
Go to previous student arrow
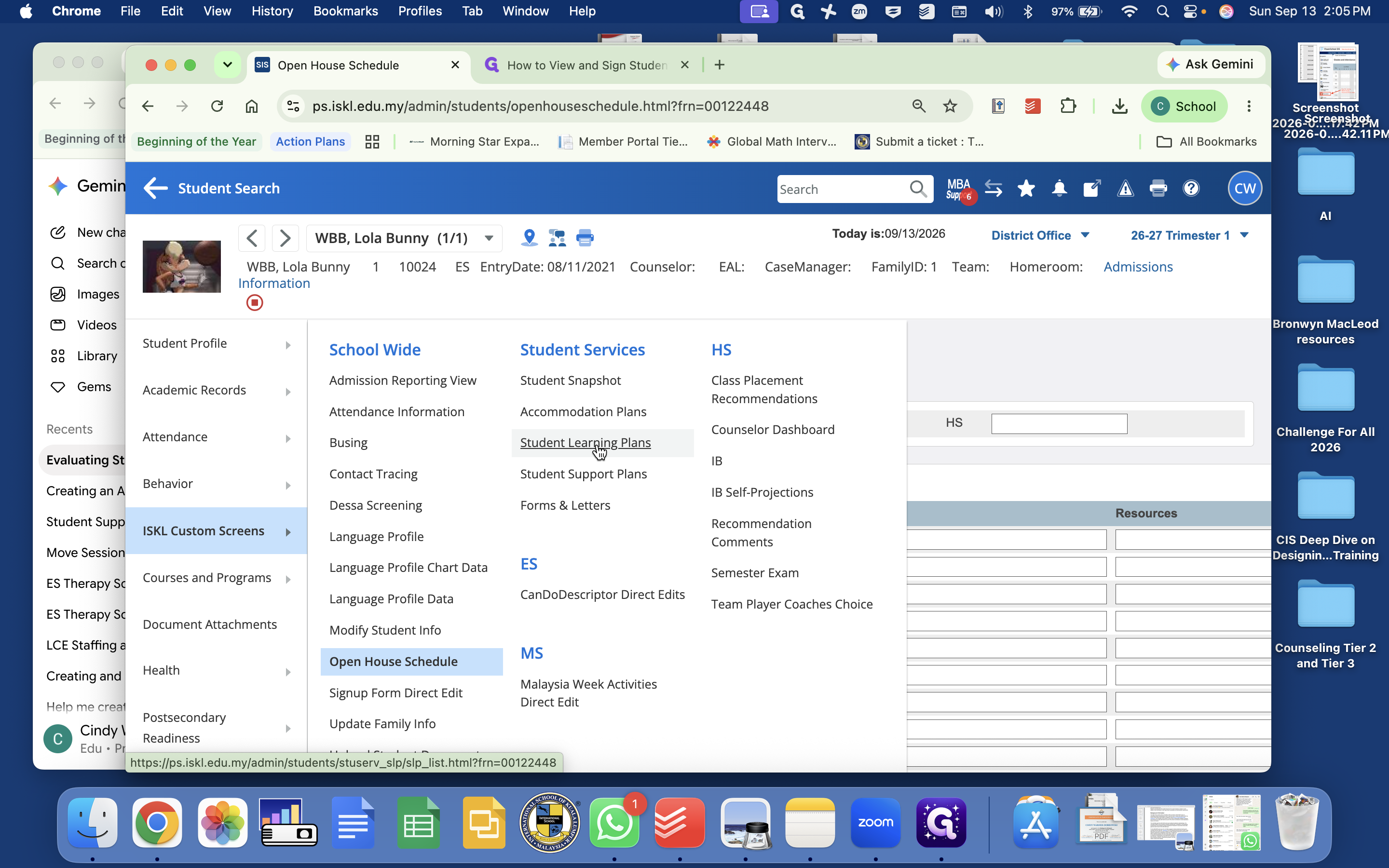coord(251,238)
